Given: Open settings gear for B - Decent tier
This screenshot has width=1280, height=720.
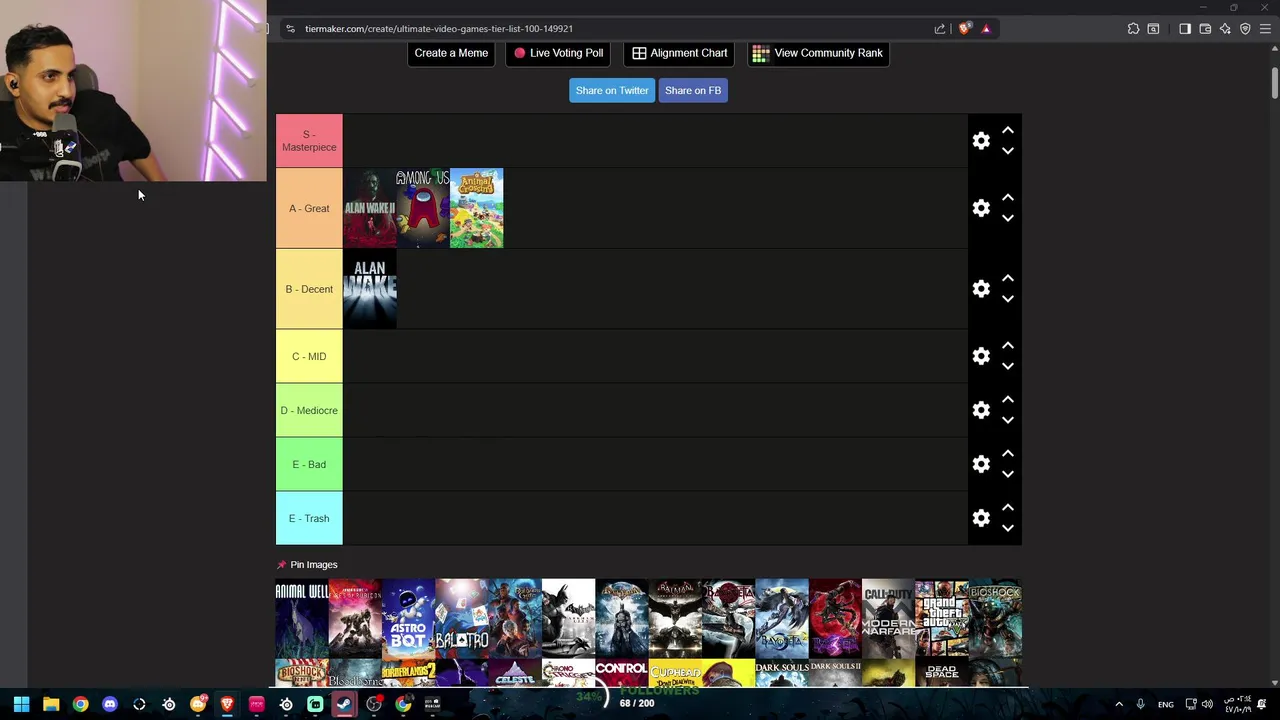Looking at the screenshot, I should click(981, 289).
